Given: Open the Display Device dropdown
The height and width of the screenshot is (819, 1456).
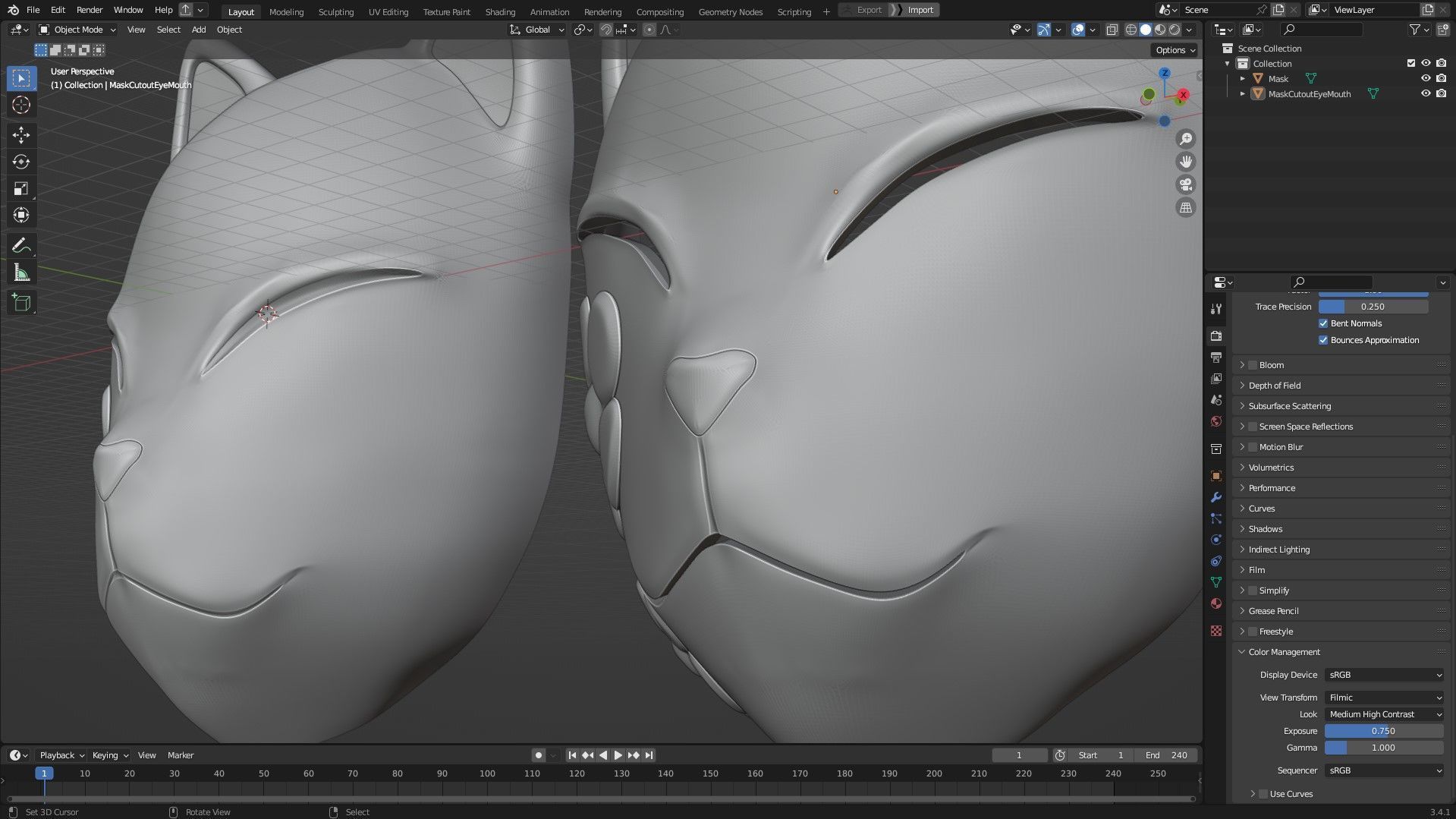Looking at the screenshot, I should point(1384,675).
